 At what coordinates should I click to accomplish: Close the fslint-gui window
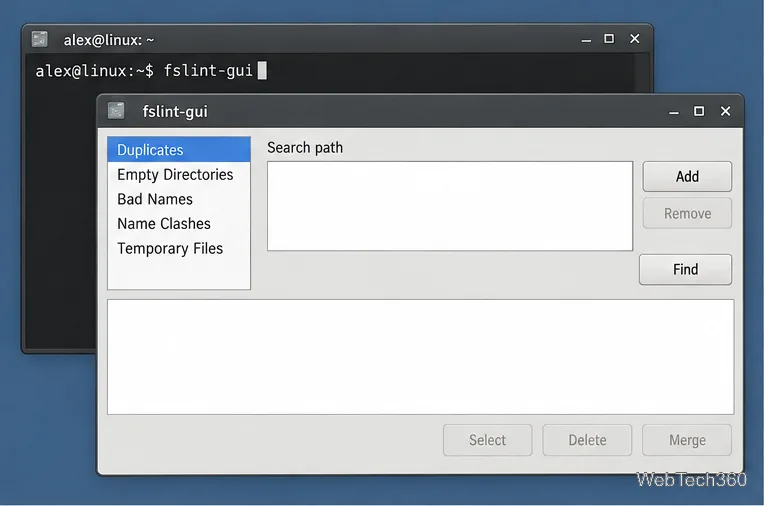(x=726, y=111)
